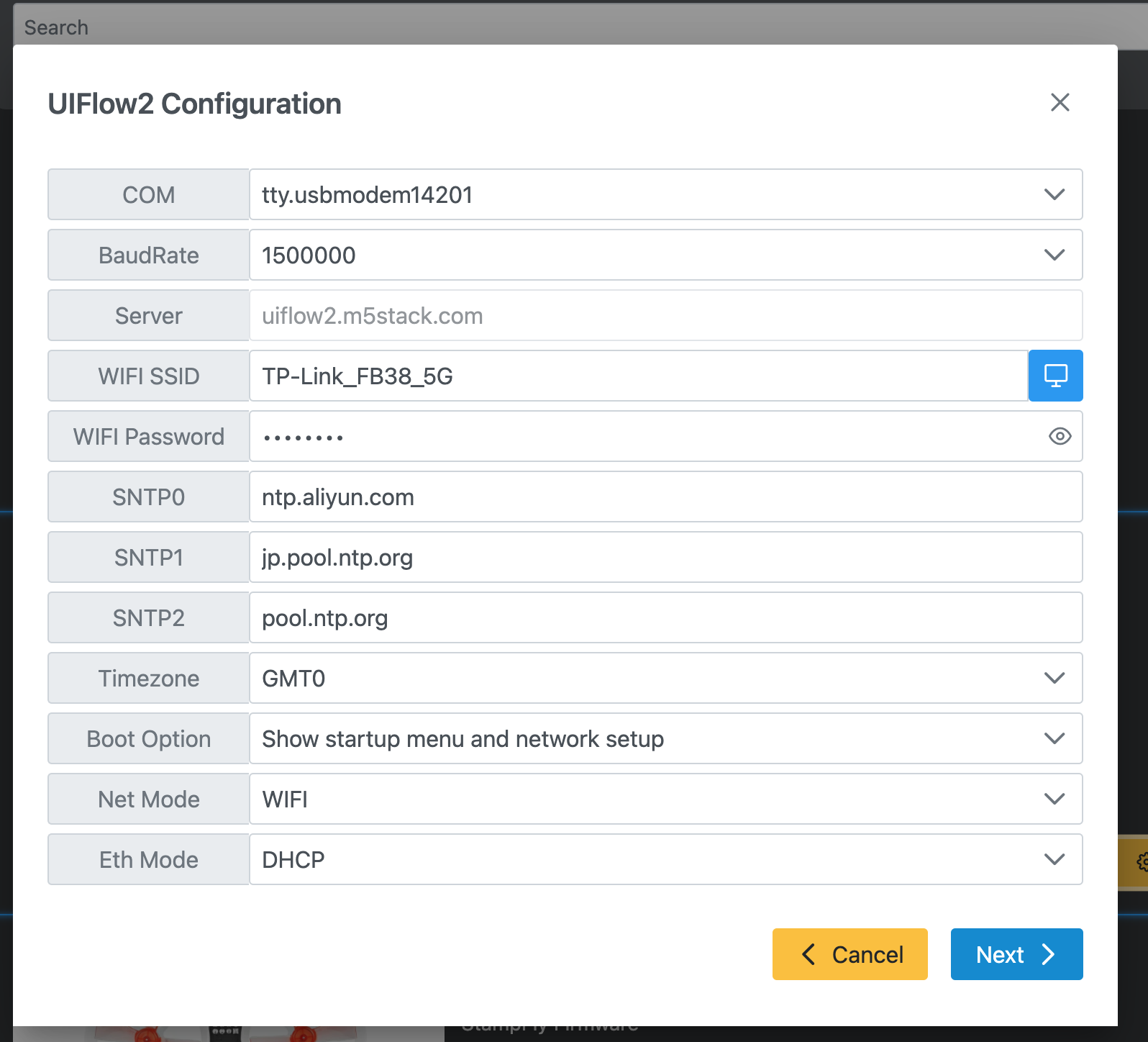Click the gear icon behind the dialog
Viewport: 1148px width, 1042px height.
pyautogui.click(x=1141, y=861)
